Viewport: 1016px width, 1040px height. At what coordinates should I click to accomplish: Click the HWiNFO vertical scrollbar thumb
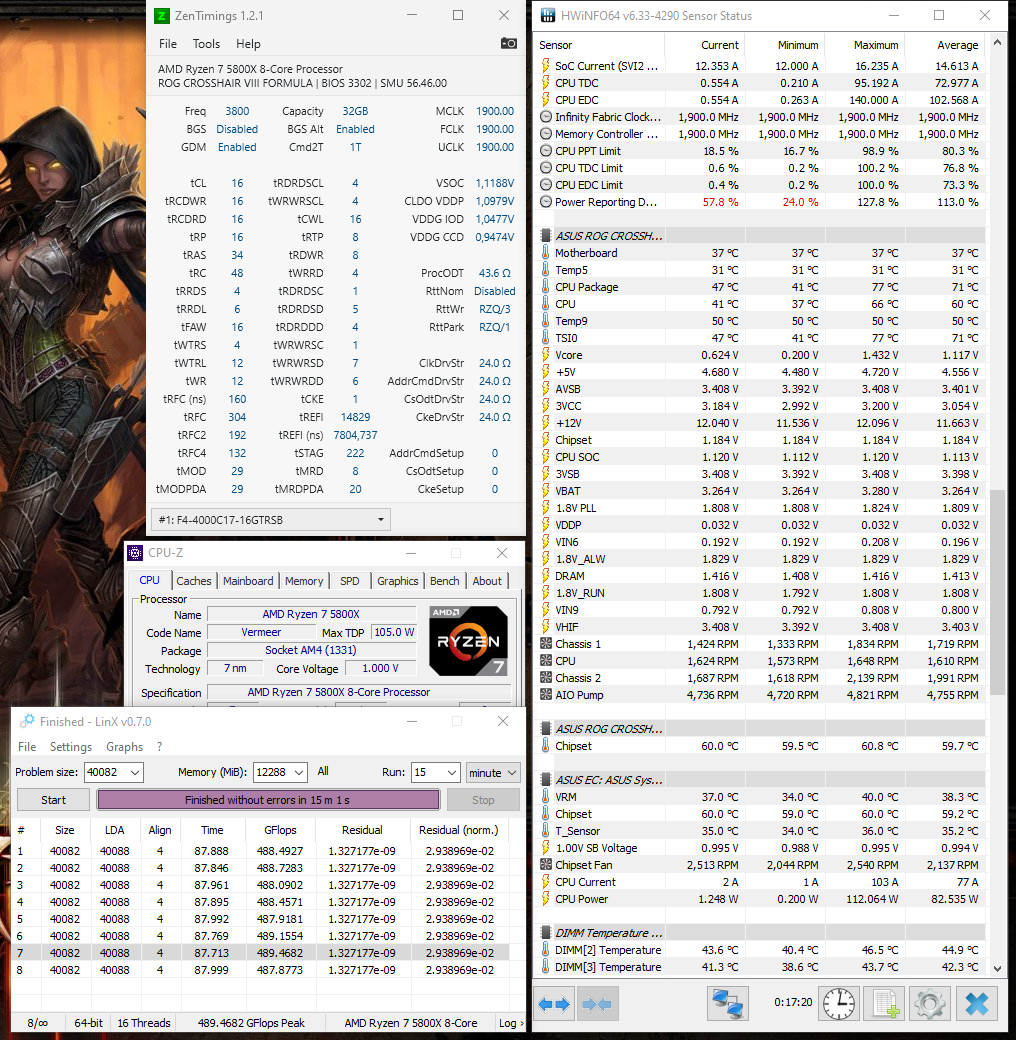coord(997,592)
